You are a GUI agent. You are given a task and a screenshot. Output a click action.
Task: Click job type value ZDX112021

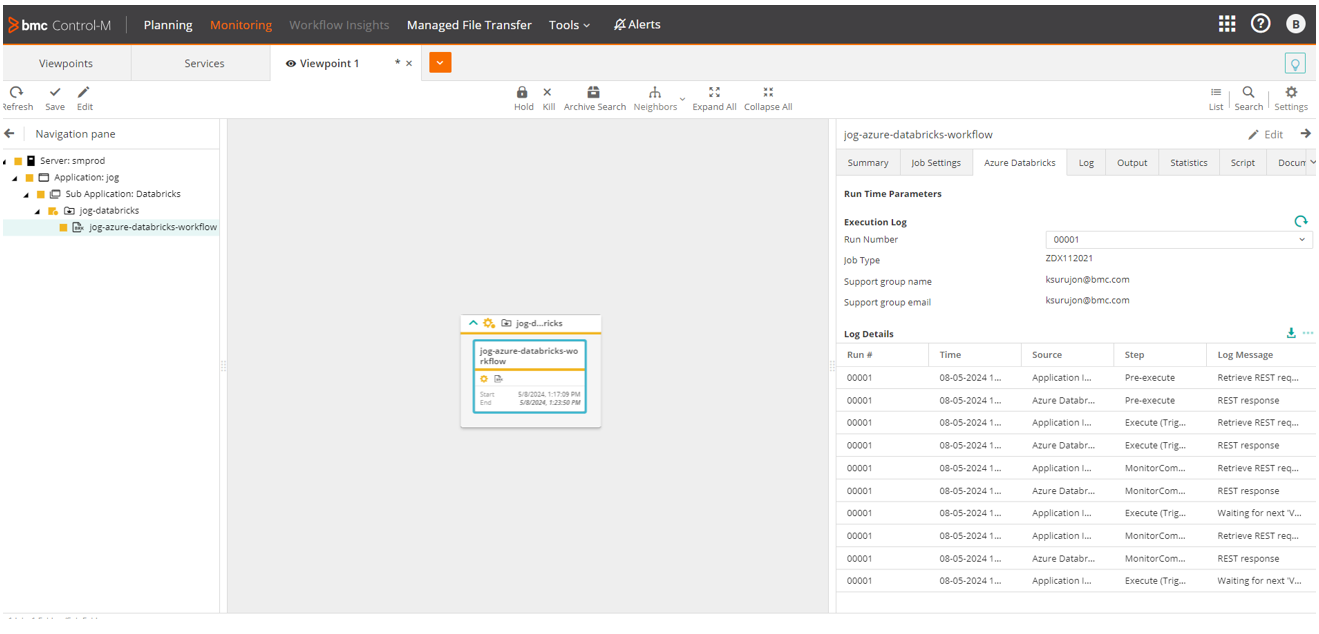(1069, 258)
